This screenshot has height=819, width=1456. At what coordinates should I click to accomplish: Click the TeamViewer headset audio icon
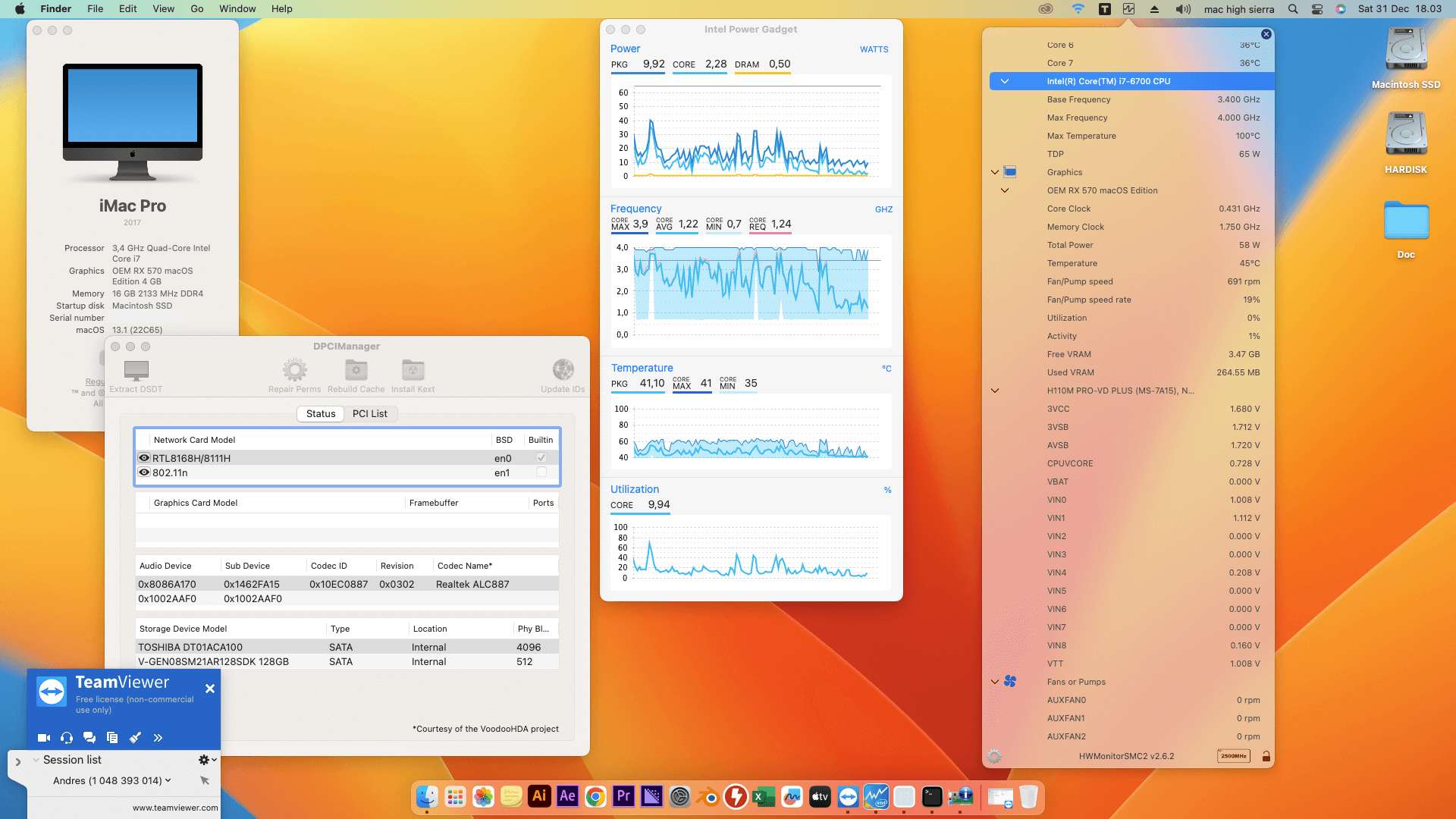tap(67, 738)
